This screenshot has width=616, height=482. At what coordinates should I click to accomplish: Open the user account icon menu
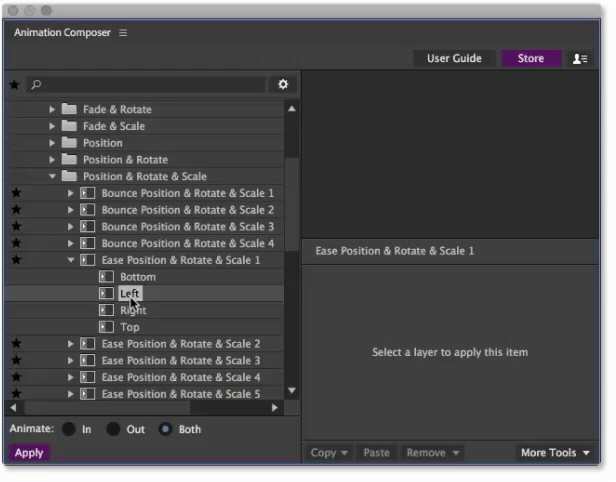[580, 59]
